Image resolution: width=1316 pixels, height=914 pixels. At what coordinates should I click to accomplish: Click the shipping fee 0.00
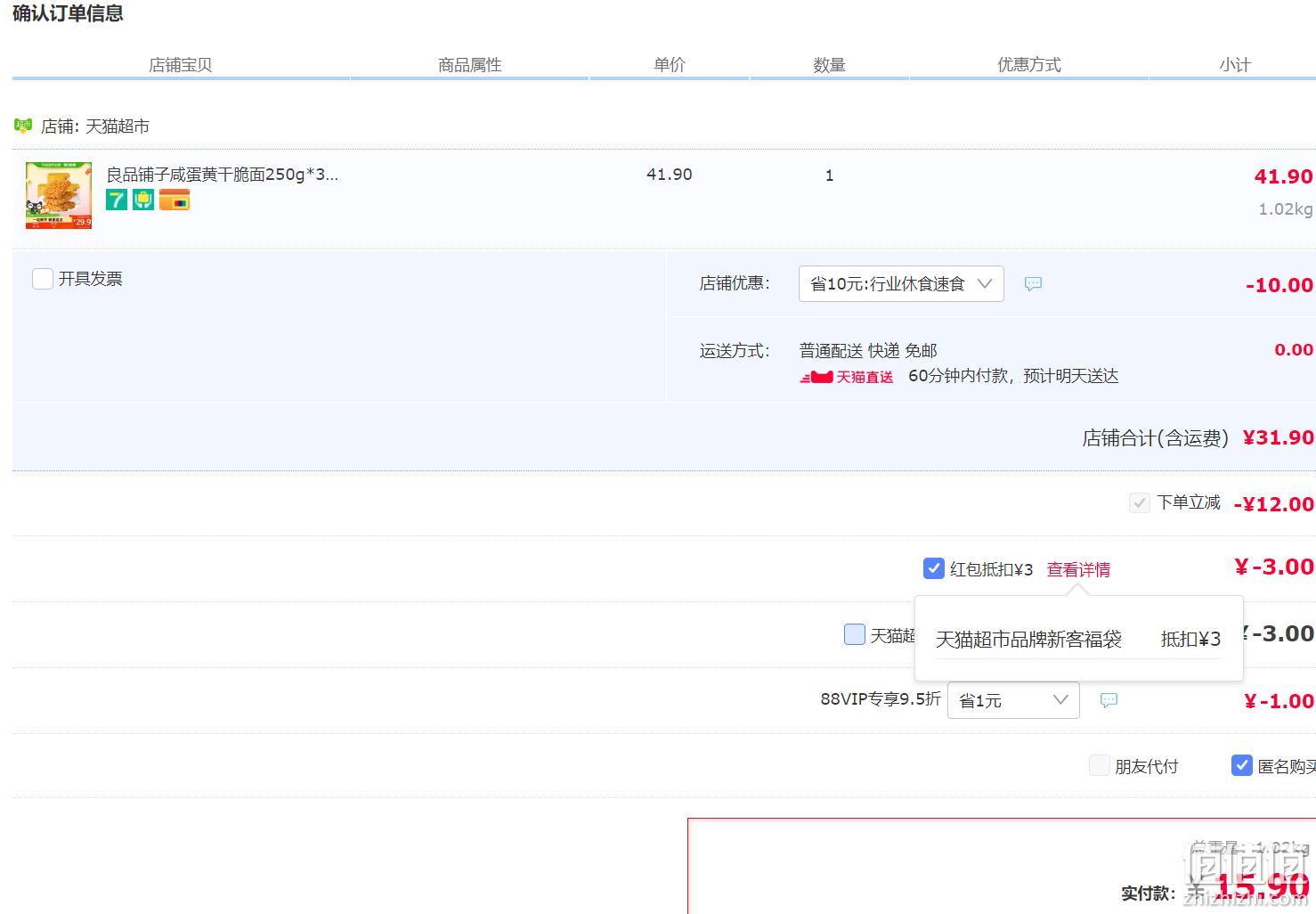(1294, 350)
